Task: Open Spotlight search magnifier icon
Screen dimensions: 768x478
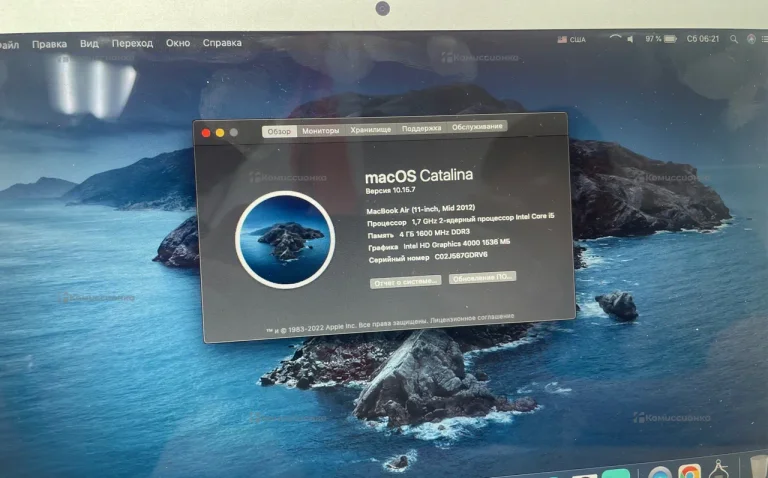Action: pos(733,39)
